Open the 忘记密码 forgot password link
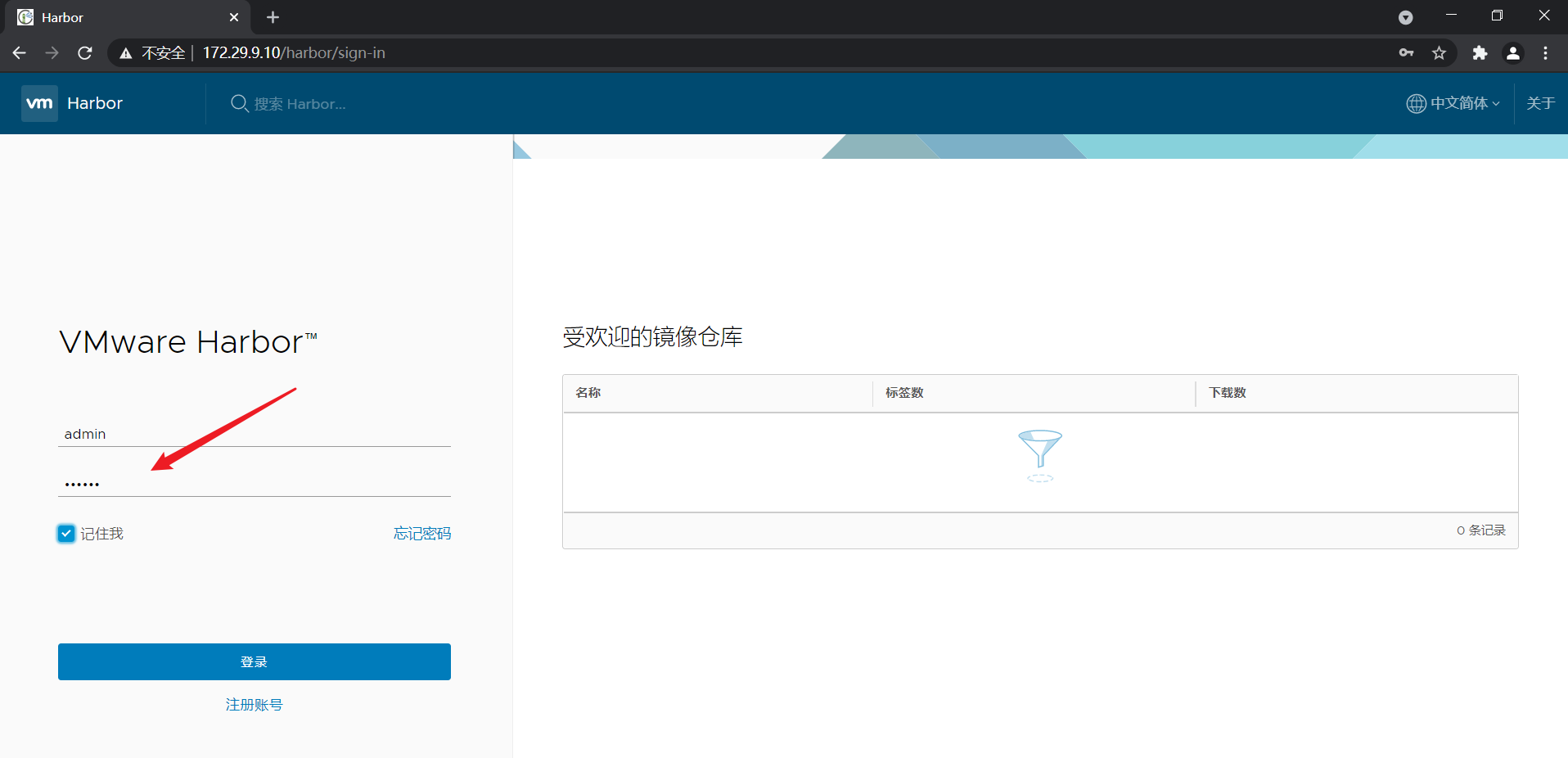The image size is (1568, 758). pos(422,534)
